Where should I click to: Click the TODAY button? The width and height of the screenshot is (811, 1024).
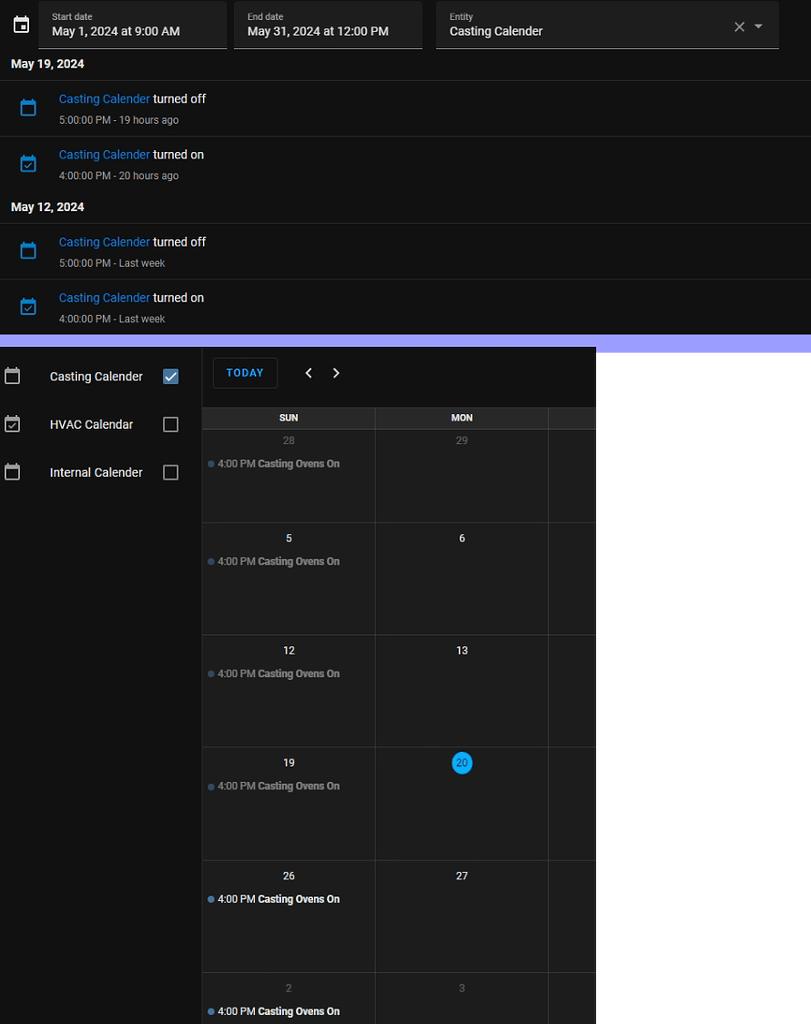click(x=244, y=372)
